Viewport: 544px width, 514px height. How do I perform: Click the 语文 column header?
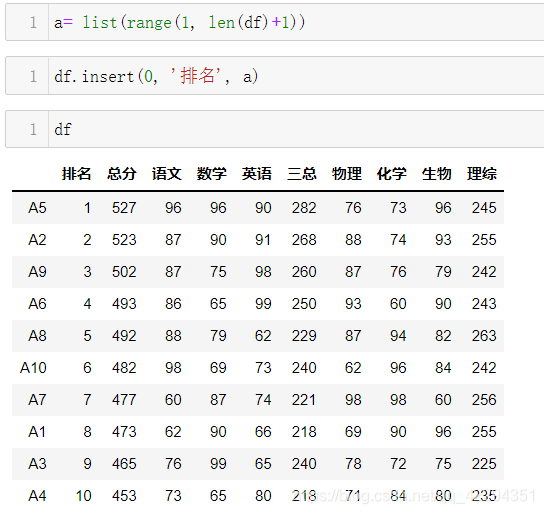click(x=167, y=173)
